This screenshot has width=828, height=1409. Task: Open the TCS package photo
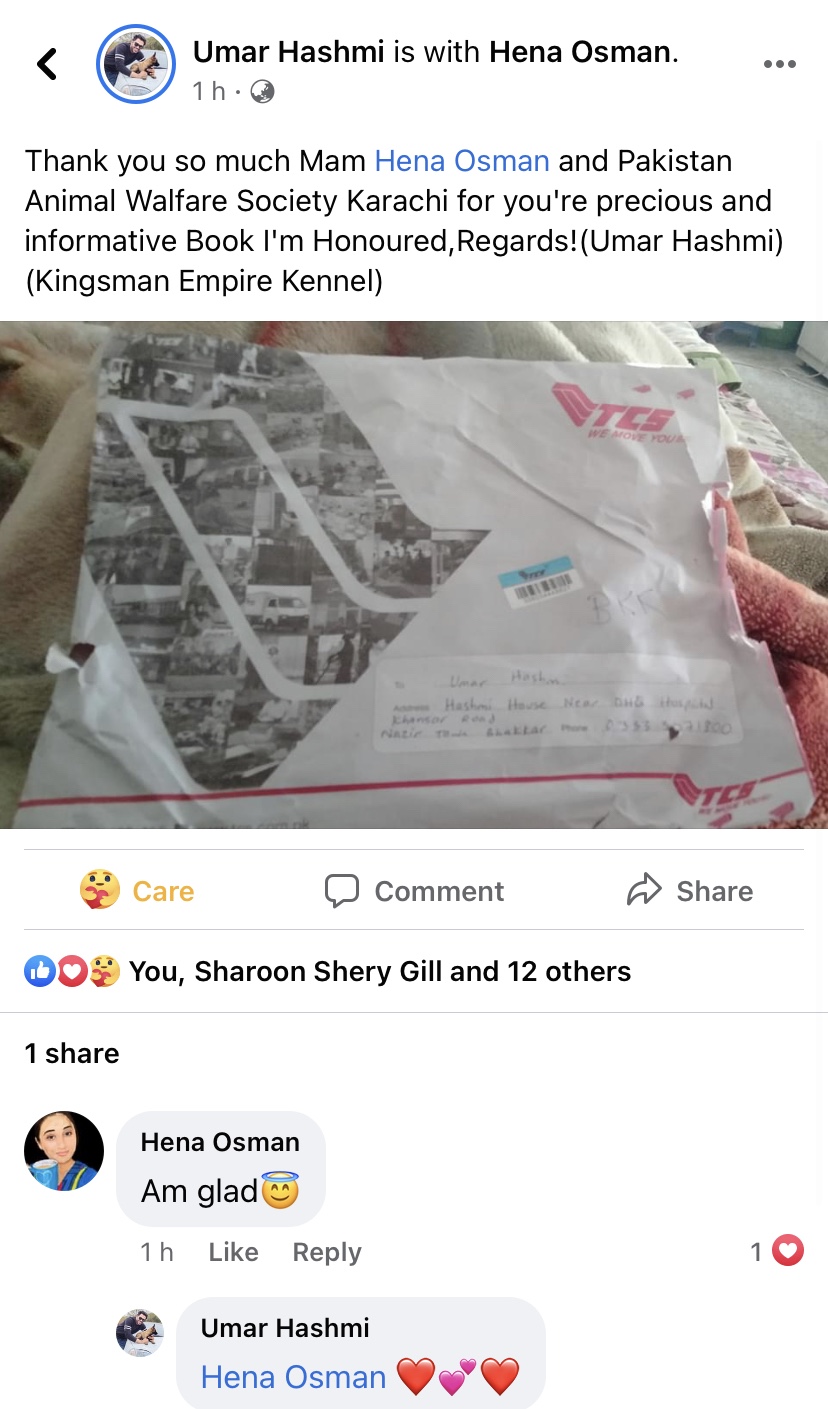coord(414,575)
